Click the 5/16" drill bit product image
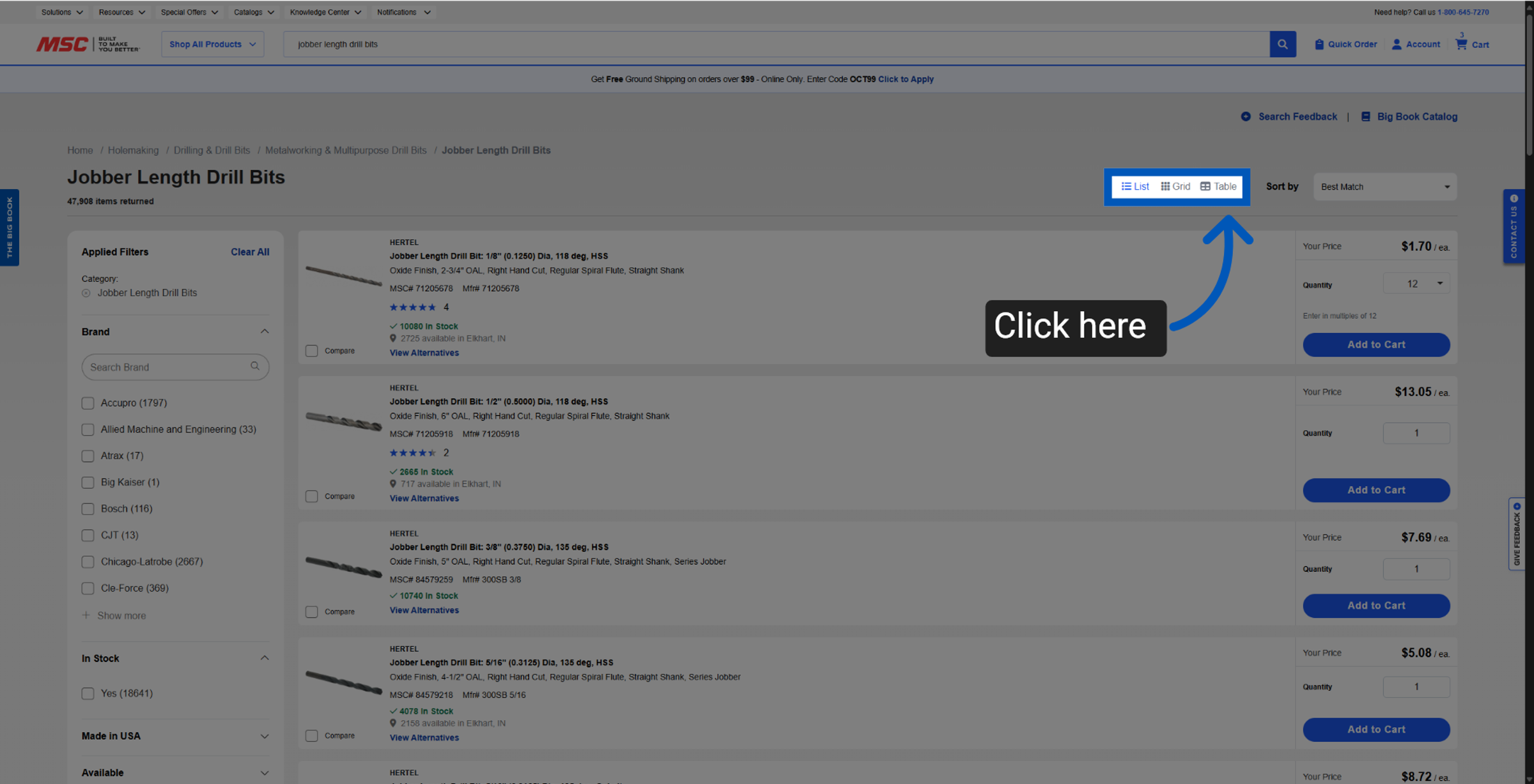The height and width of the screenshot is (784, 1534). [343, 682]
